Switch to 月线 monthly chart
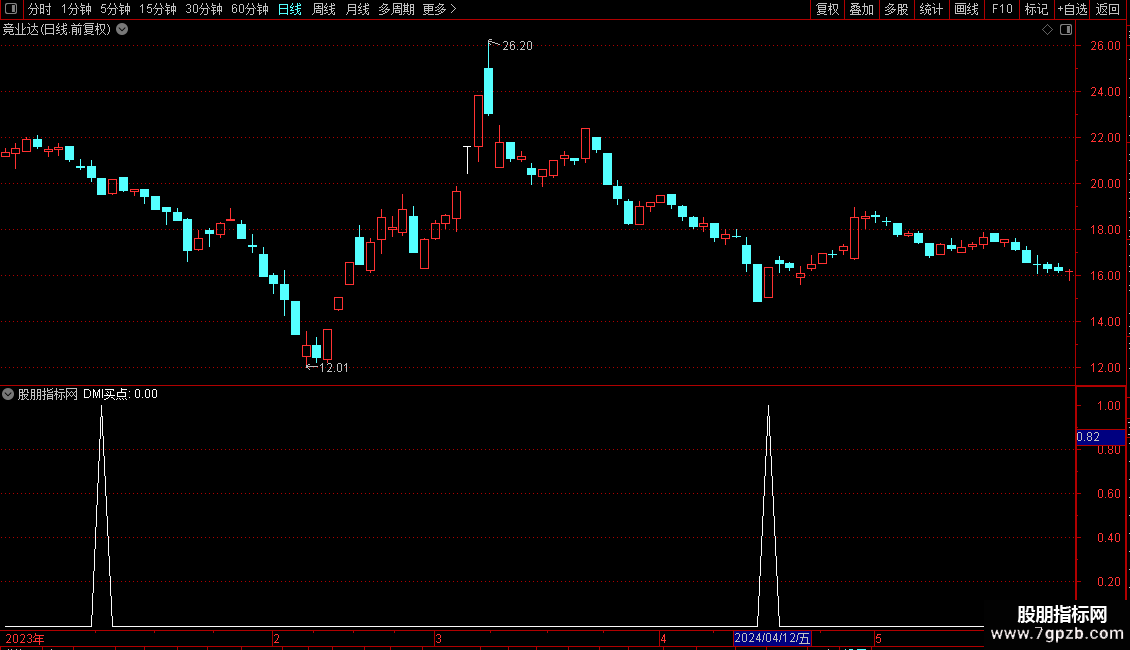 coord(357,9)
